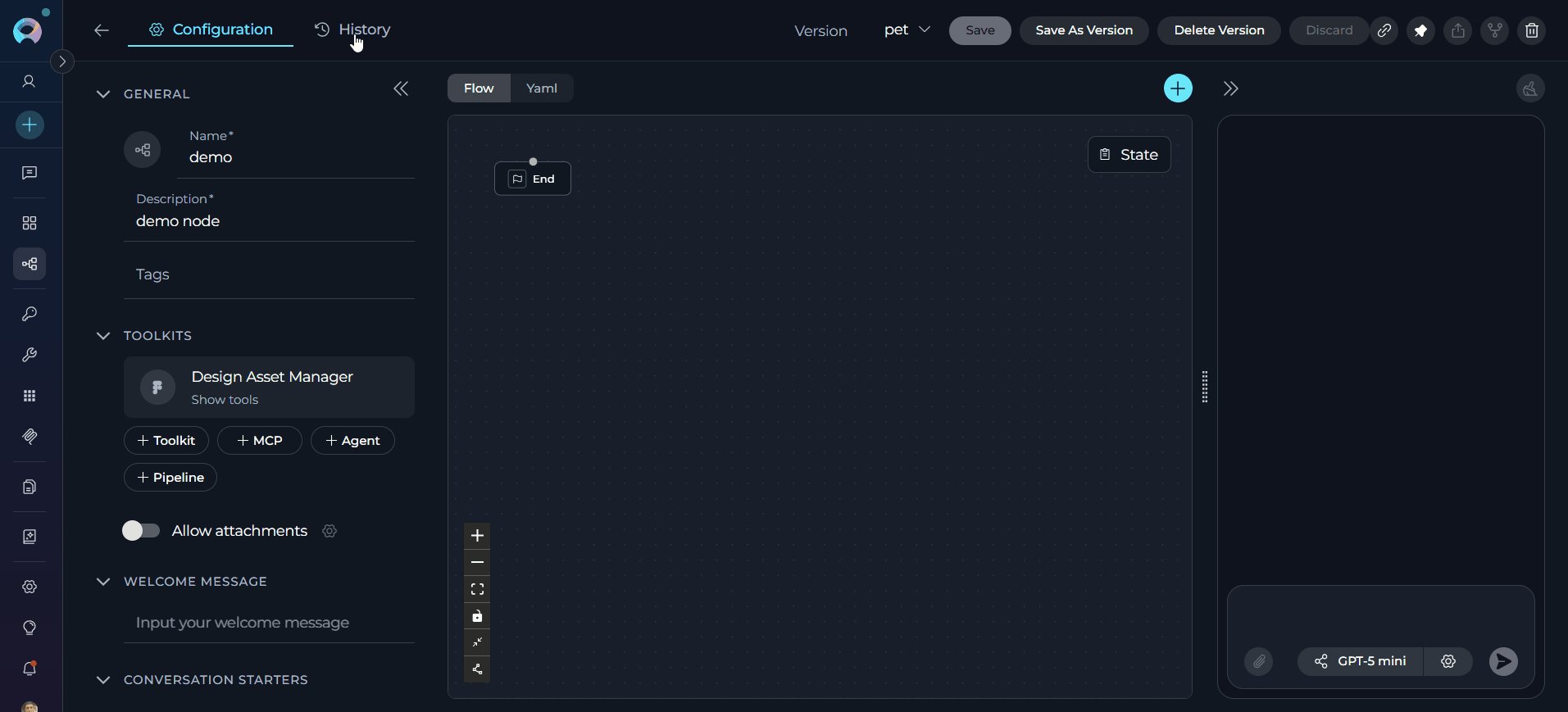Click the copy link icon
1568x712 pixels.
click(1384, 31)
